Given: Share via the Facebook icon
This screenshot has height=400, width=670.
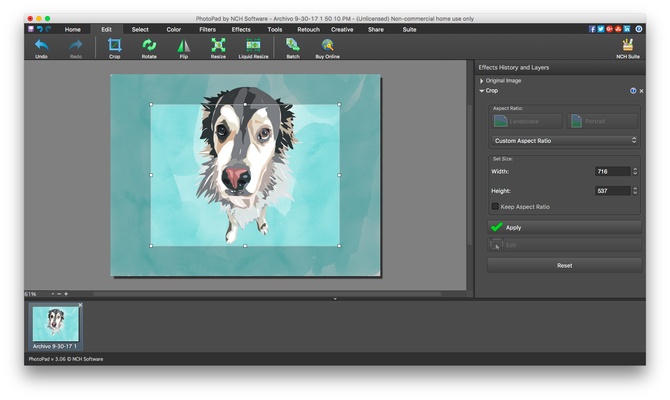Looking at the screenshot, I should pos(592,29).
